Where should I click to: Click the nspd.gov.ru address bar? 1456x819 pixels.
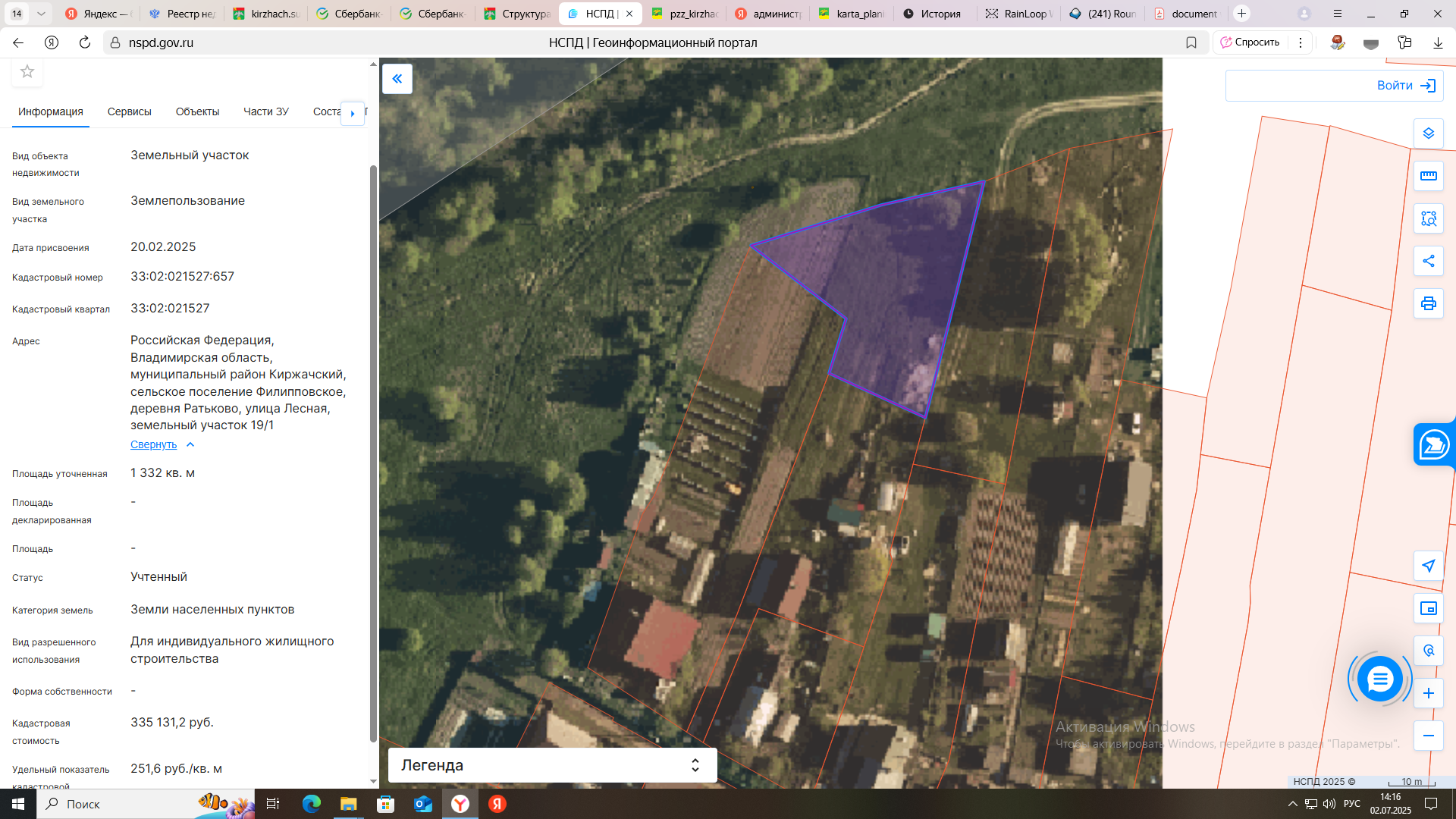[x=161, y=42]
